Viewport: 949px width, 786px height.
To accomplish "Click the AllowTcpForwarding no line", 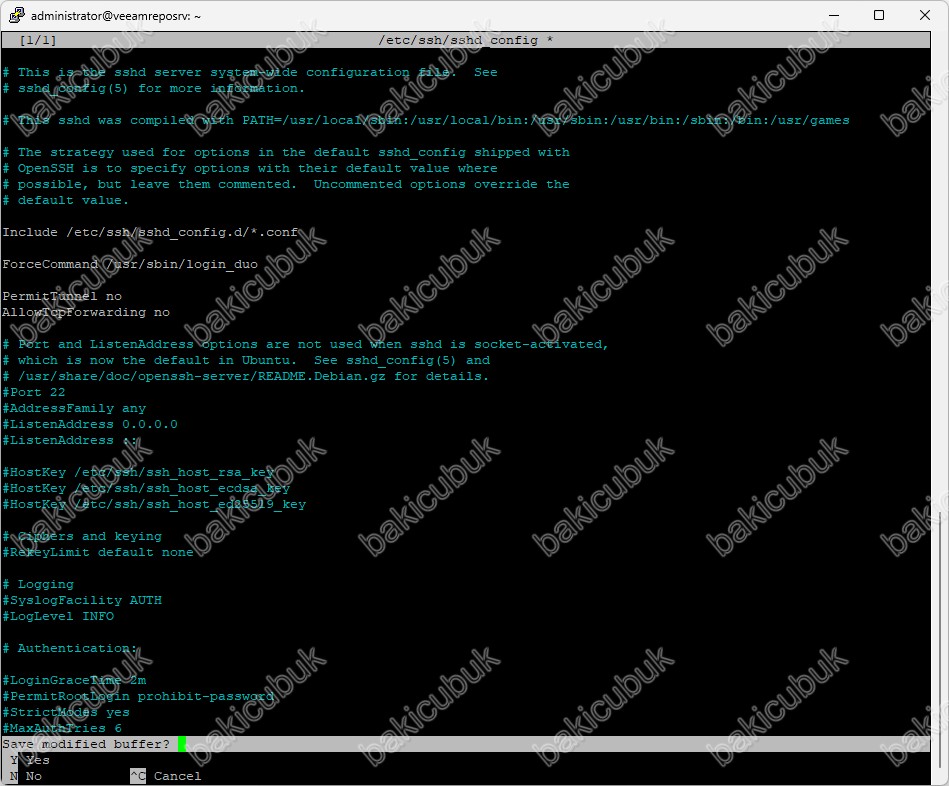I will point(86,312).
